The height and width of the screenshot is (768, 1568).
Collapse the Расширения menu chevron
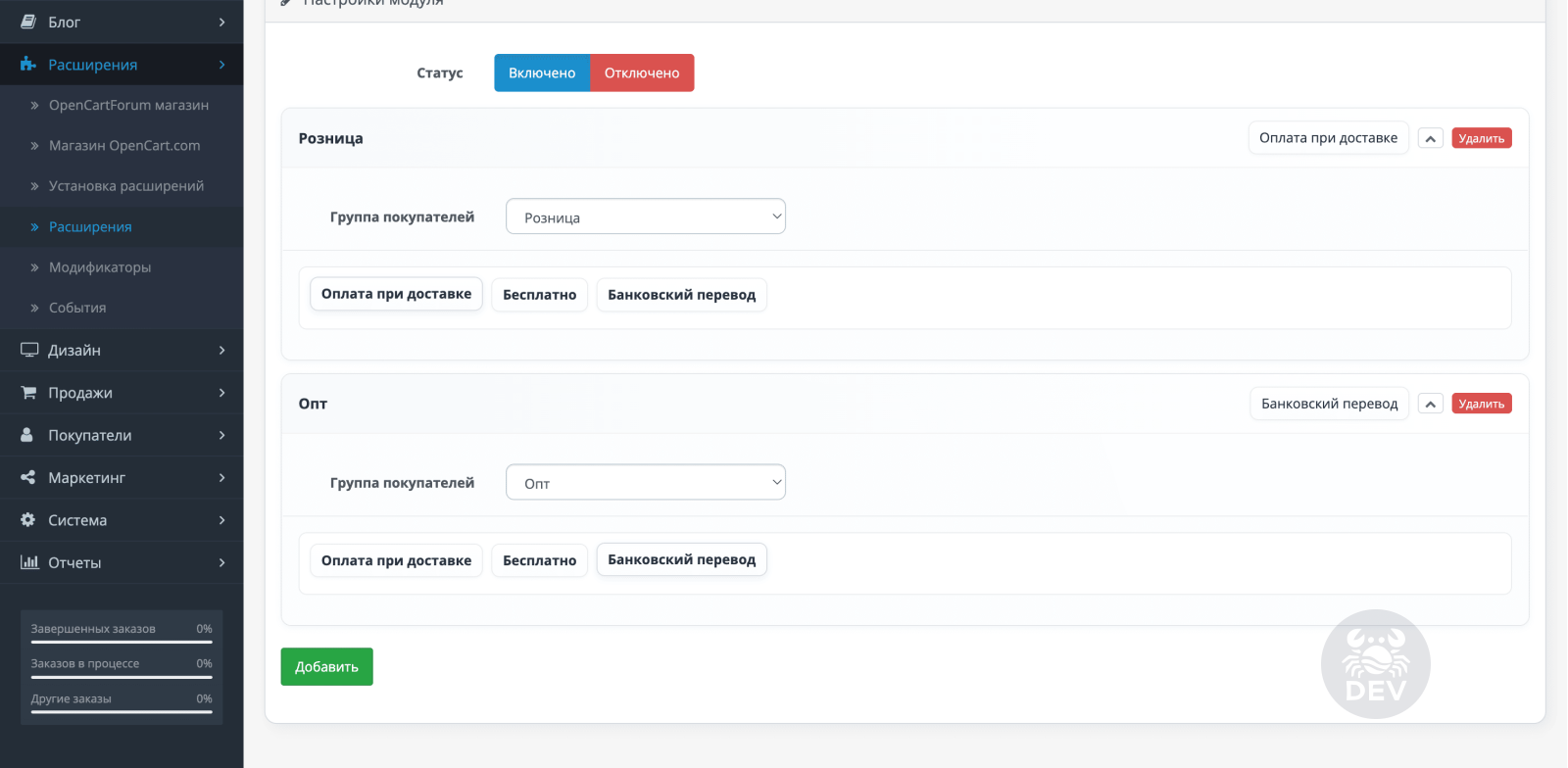point(222,65)
